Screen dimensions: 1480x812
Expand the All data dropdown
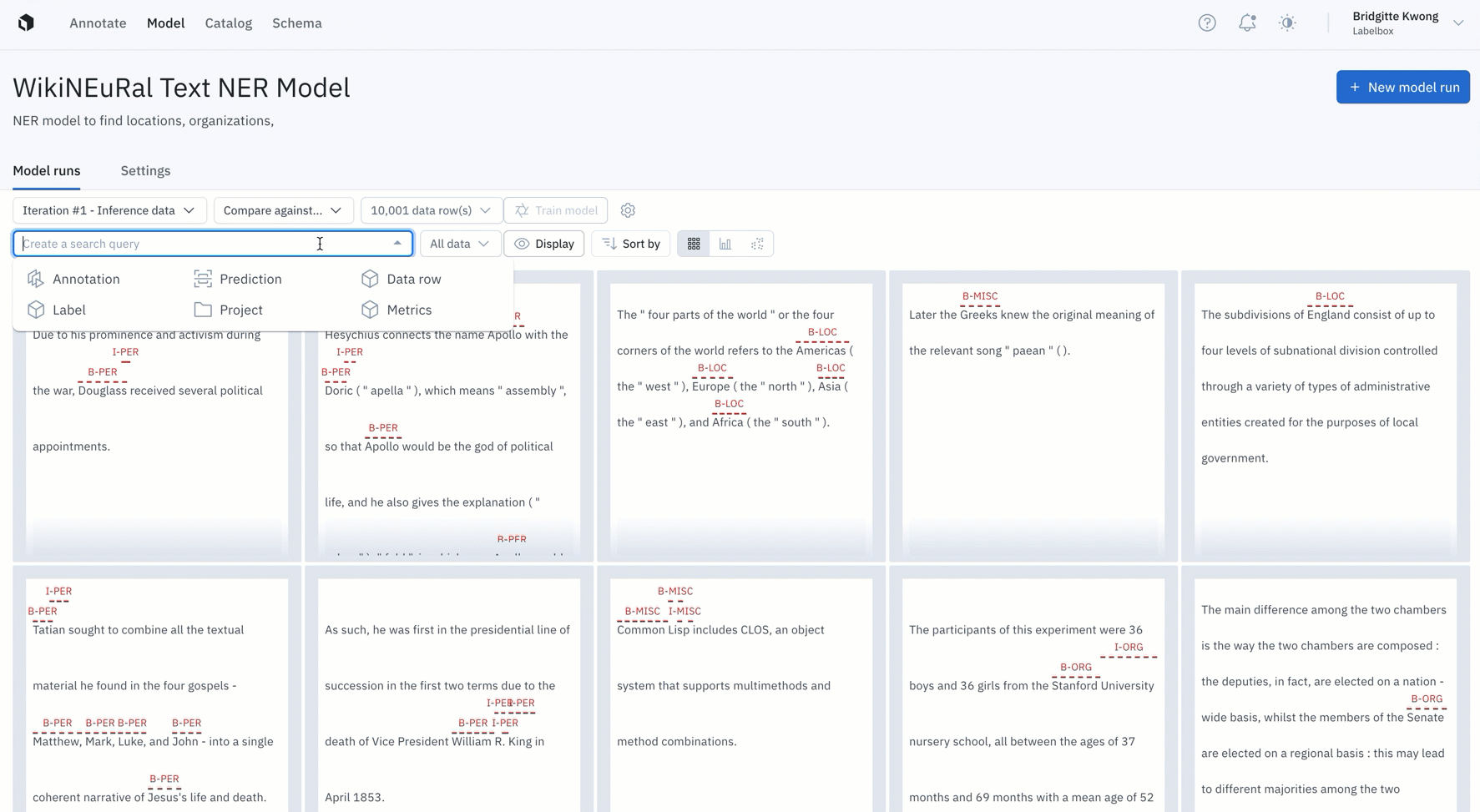pos(460,244)
